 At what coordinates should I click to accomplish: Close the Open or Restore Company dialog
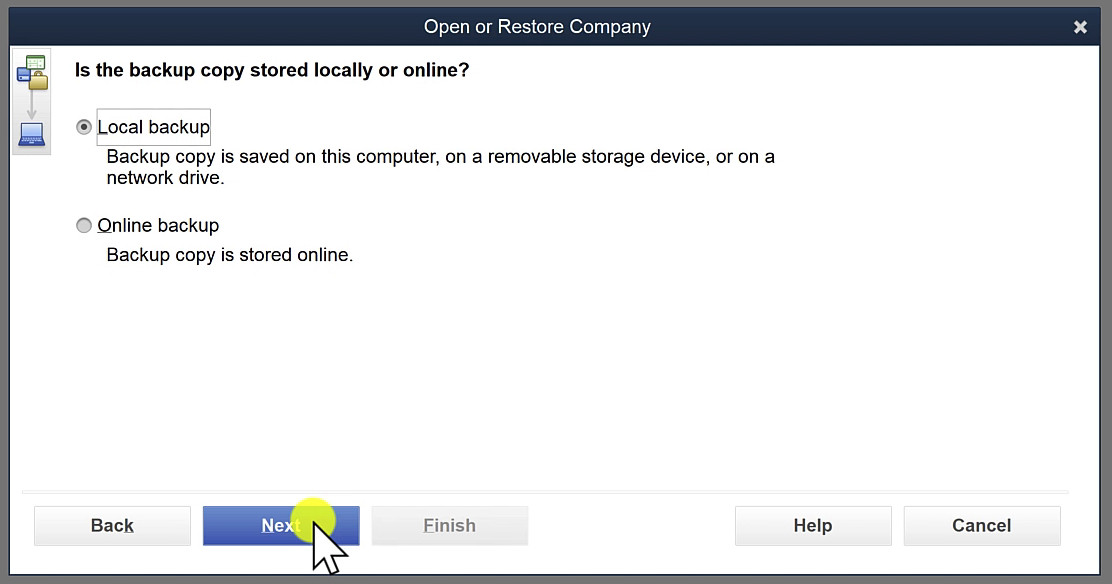click(1080, 27)
